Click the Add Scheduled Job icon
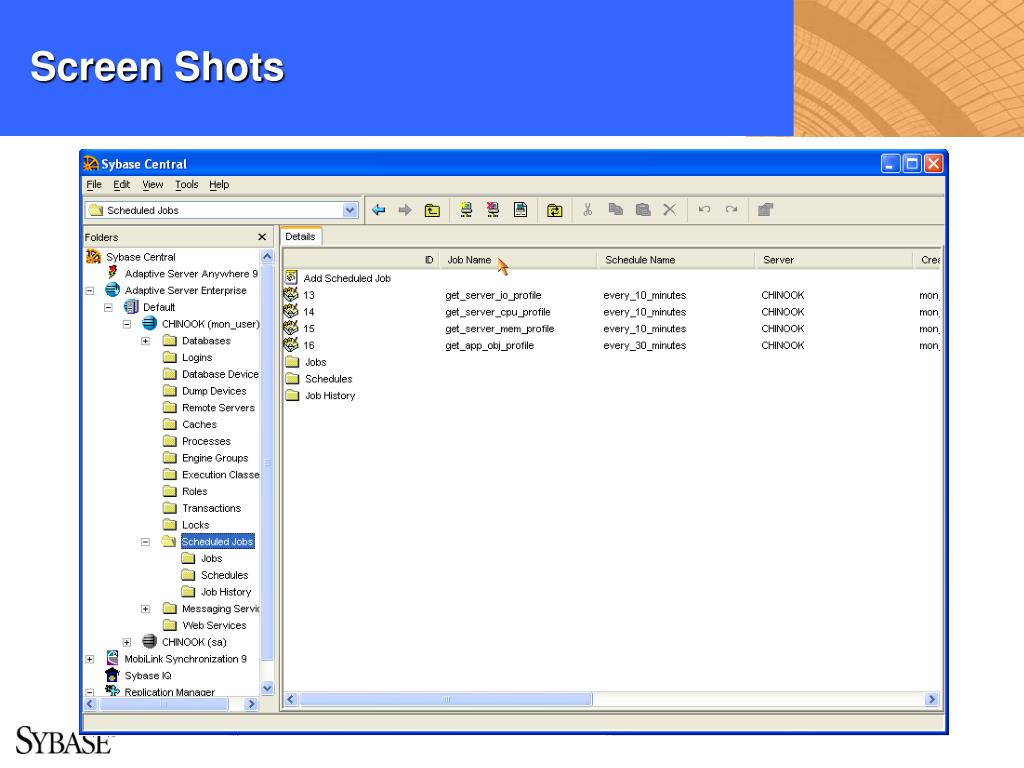 tap(291, 278)
